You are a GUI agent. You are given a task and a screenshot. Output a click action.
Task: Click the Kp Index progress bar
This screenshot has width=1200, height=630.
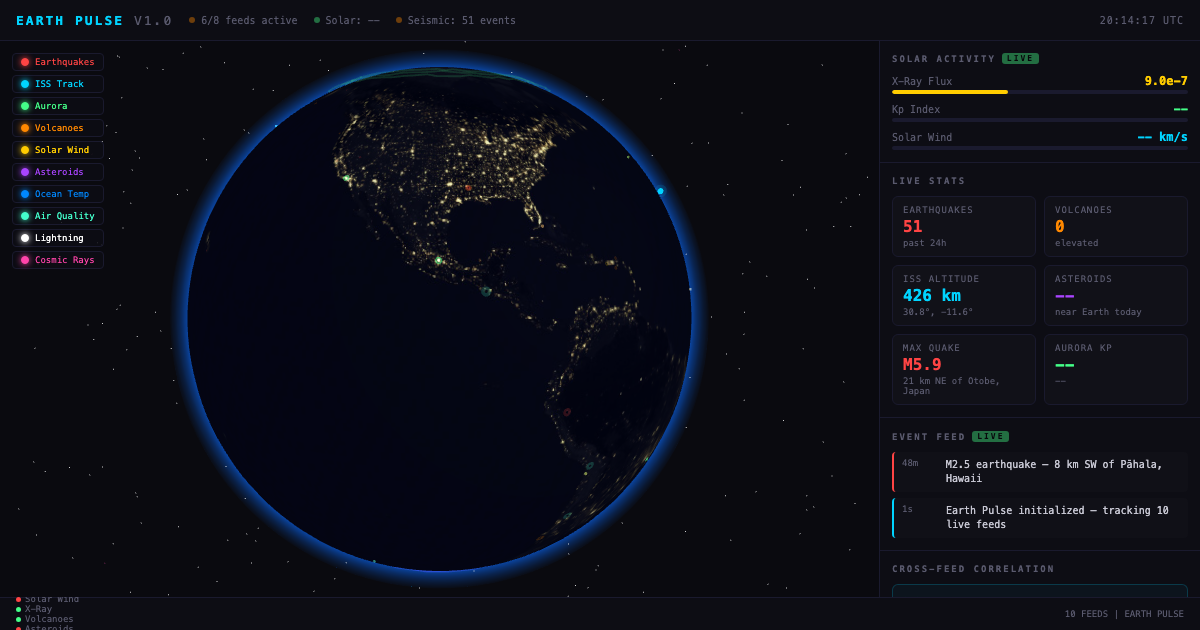click(1040, 120)
